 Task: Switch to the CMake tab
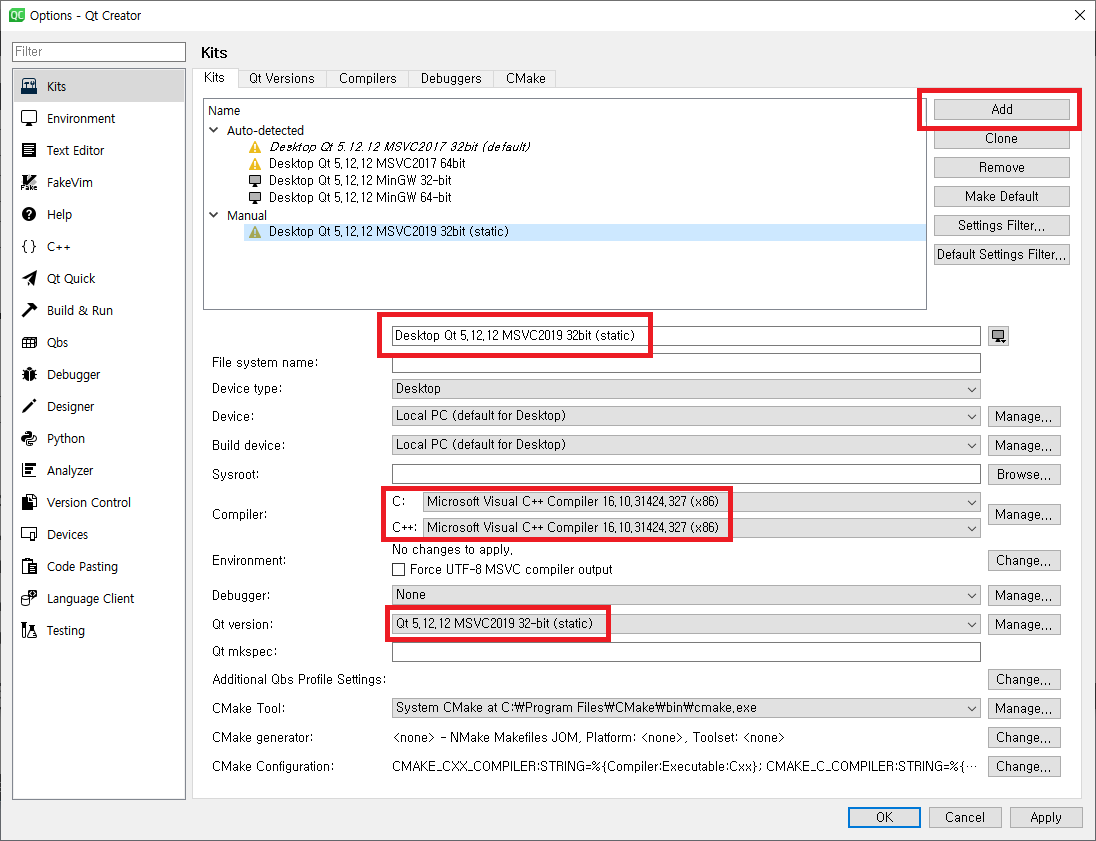coord(526,78)
